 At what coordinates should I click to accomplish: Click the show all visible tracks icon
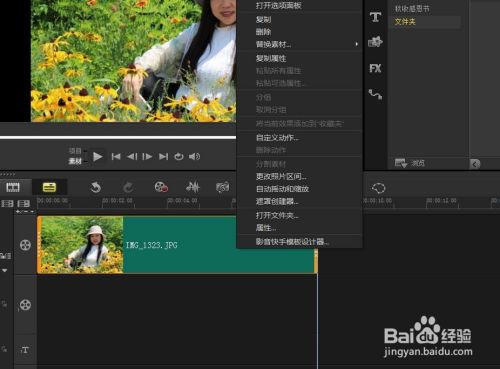coord(7,203)
